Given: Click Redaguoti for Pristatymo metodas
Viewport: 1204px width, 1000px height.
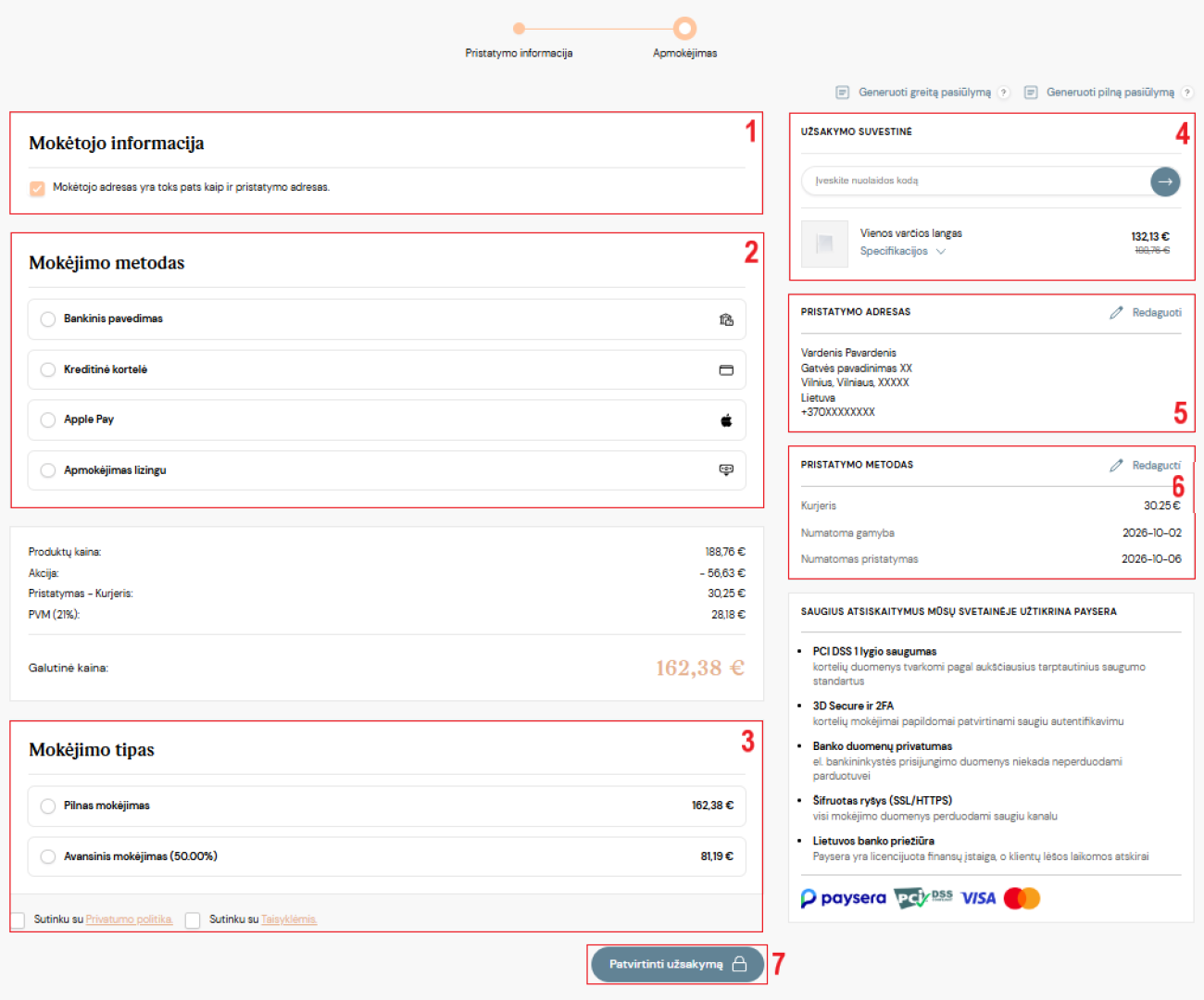Looking at the screenshot, I should (x=1157, y=466).
